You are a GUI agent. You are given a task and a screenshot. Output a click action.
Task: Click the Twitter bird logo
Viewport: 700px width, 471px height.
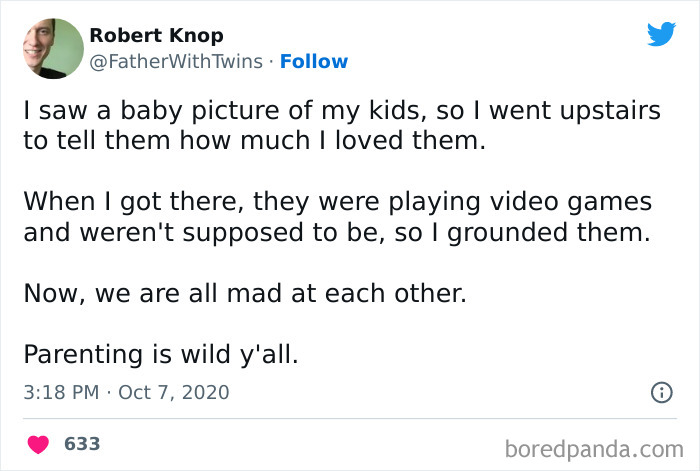tap(661, 34)
